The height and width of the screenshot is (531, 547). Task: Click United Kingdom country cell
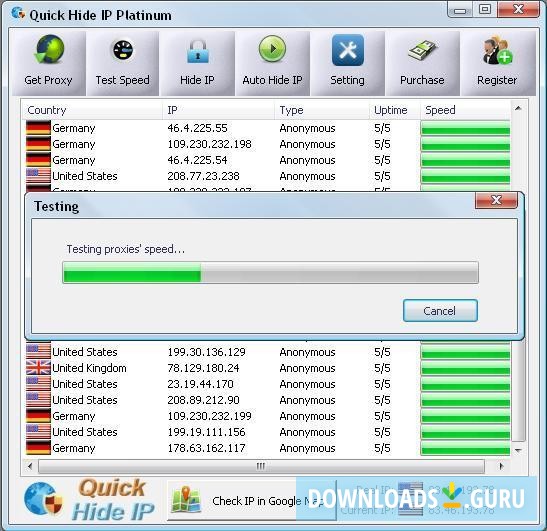click(89, 368)
